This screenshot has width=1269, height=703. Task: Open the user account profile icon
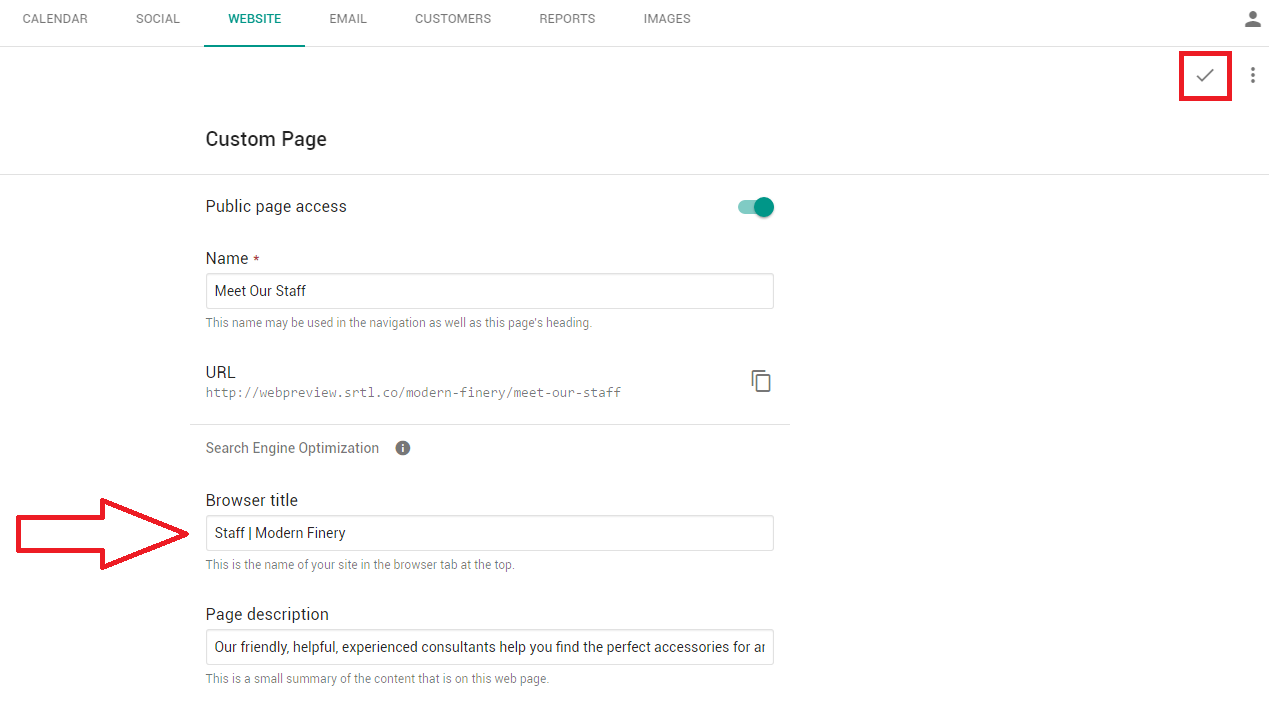1253,19
